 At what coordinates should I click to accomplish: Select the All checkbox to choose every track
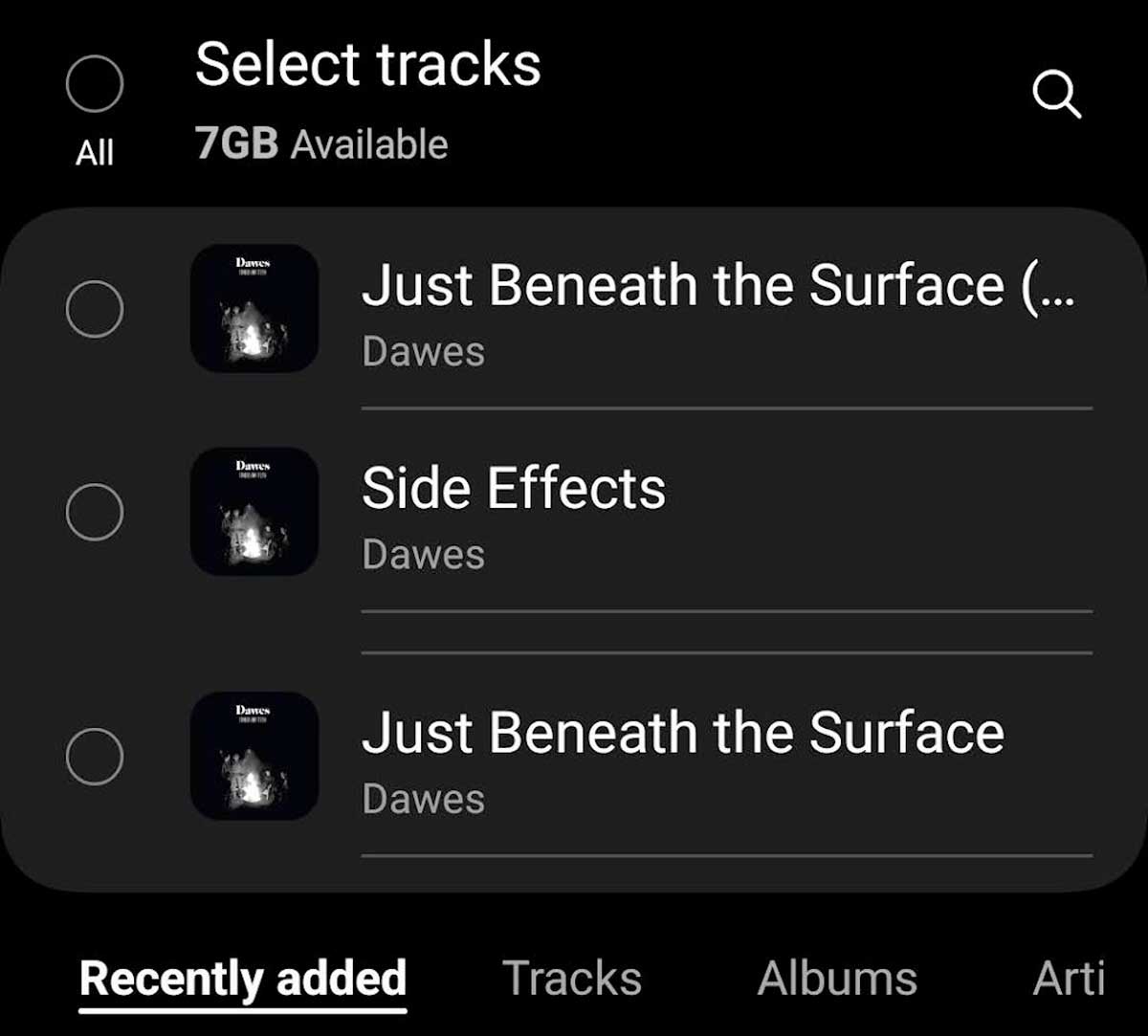93,84
